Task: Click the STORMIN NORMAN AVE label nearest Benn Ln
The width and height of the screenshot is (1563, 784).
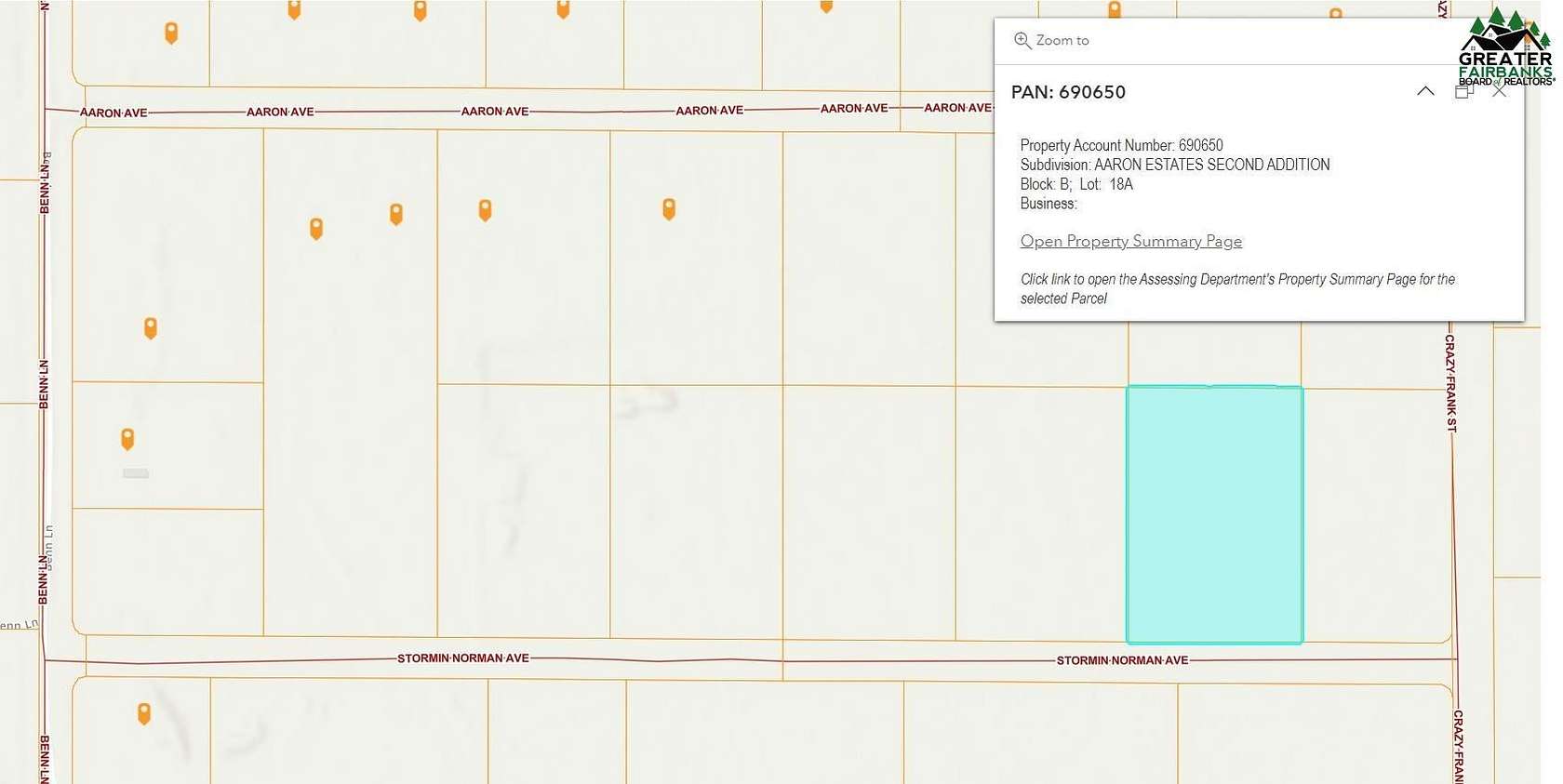Action: point(463,658)
